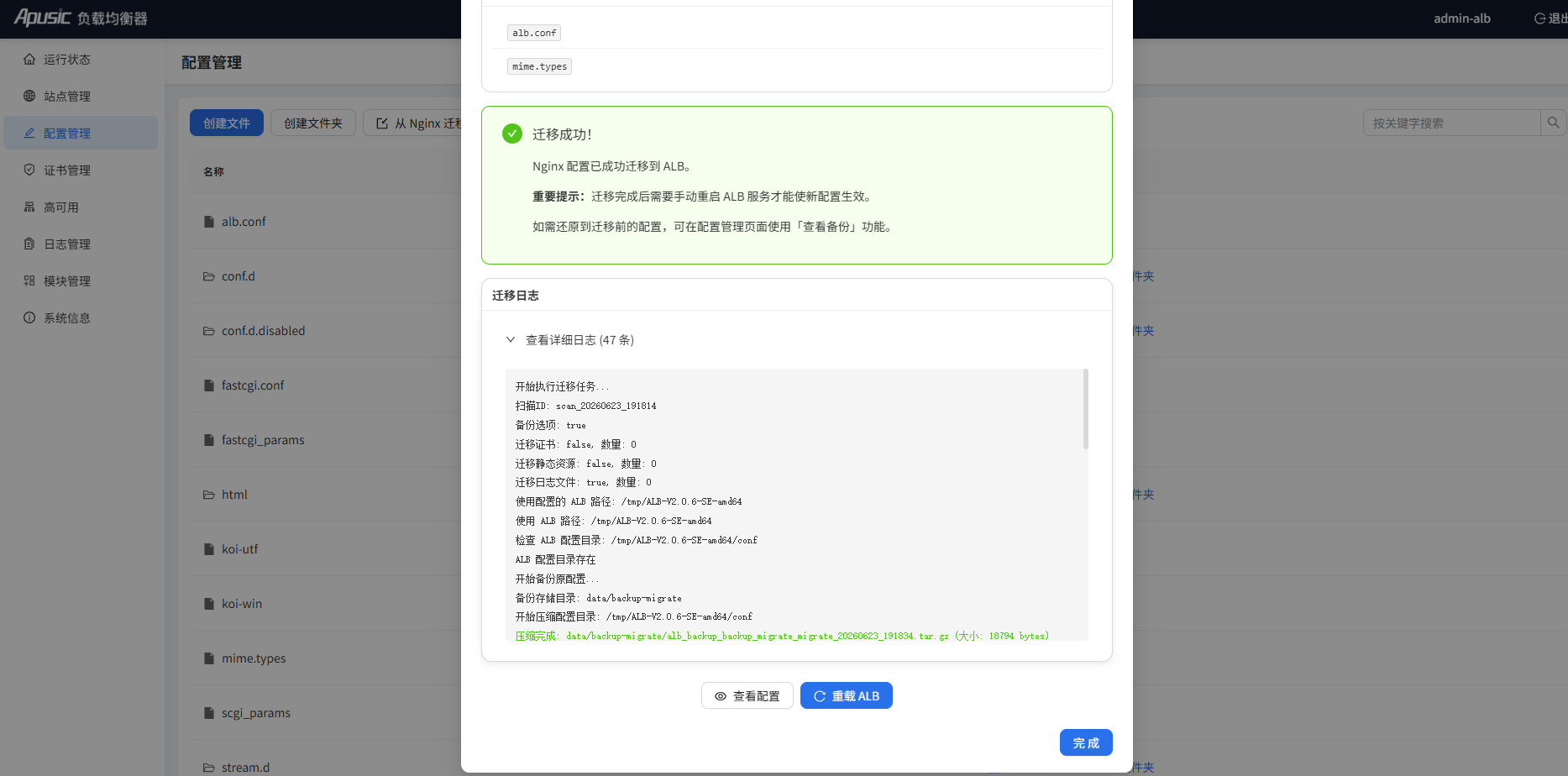Click the file icon next to alb.conf
This screenshot has width=1568, height=776.
(x=209, y=222)
